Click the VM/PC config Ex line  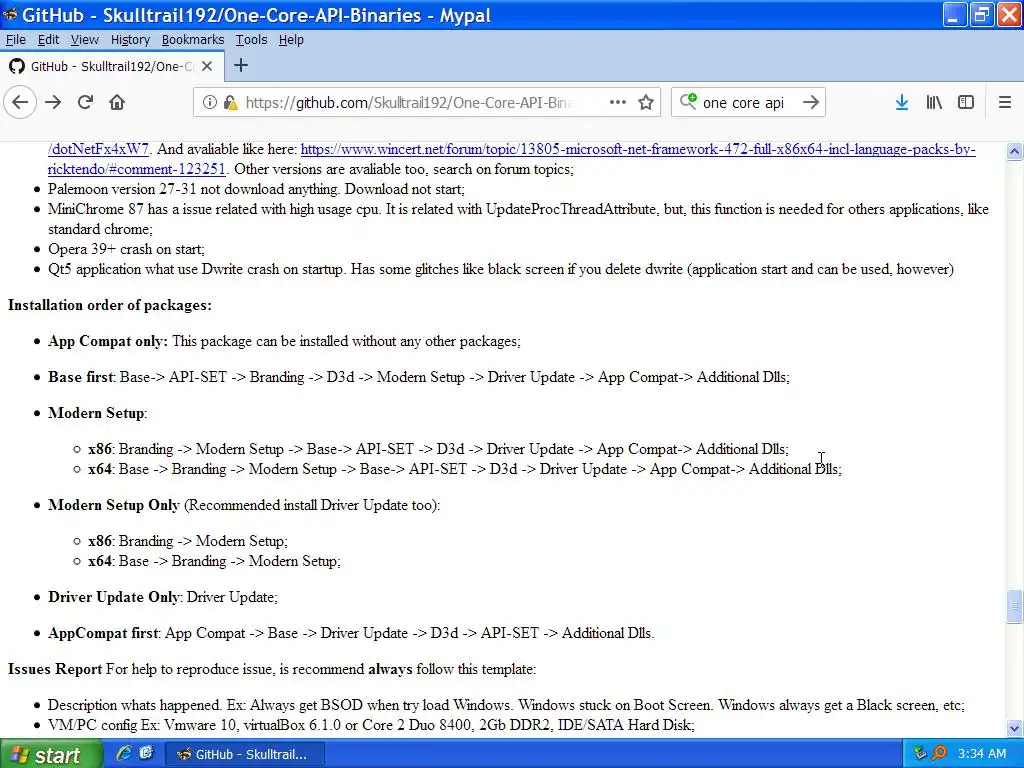(x=371, y=725)
